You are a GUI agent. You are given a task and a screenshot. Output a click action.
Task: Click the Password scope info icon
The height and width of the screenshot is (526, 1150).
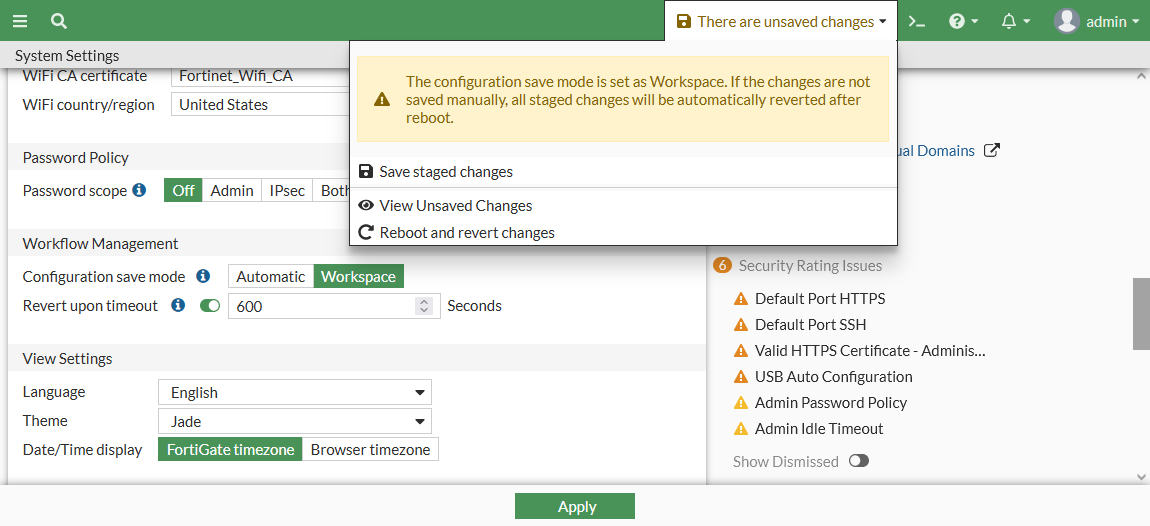pyautogui.click(x=140, y=190)
